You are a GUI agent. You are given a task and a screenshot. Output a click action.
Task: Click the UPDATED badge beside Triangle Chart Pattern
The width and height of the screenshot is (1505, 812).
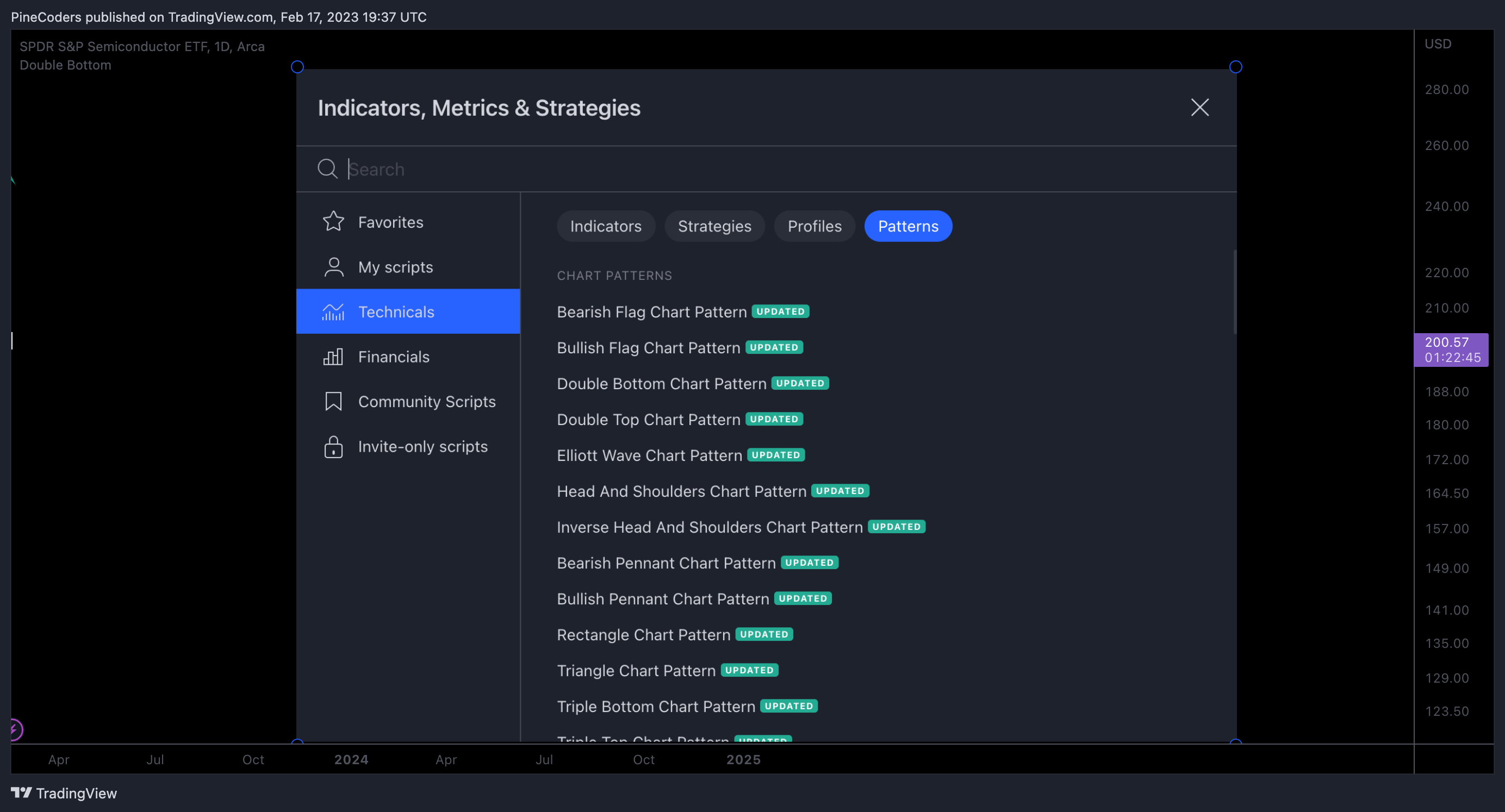click(750, 670)
